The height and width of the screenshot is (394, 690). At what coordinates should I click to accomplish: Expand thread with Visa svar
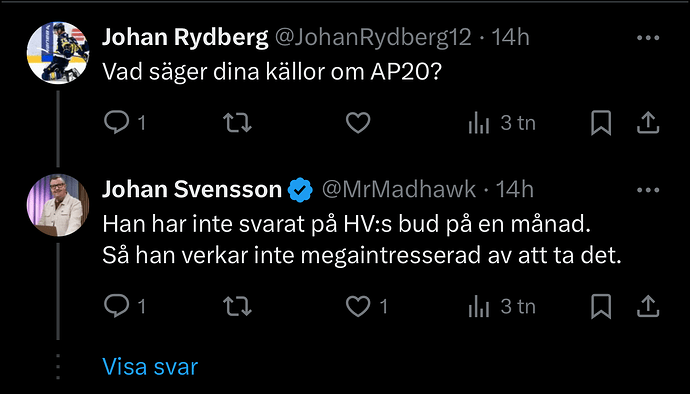(150, 366)
